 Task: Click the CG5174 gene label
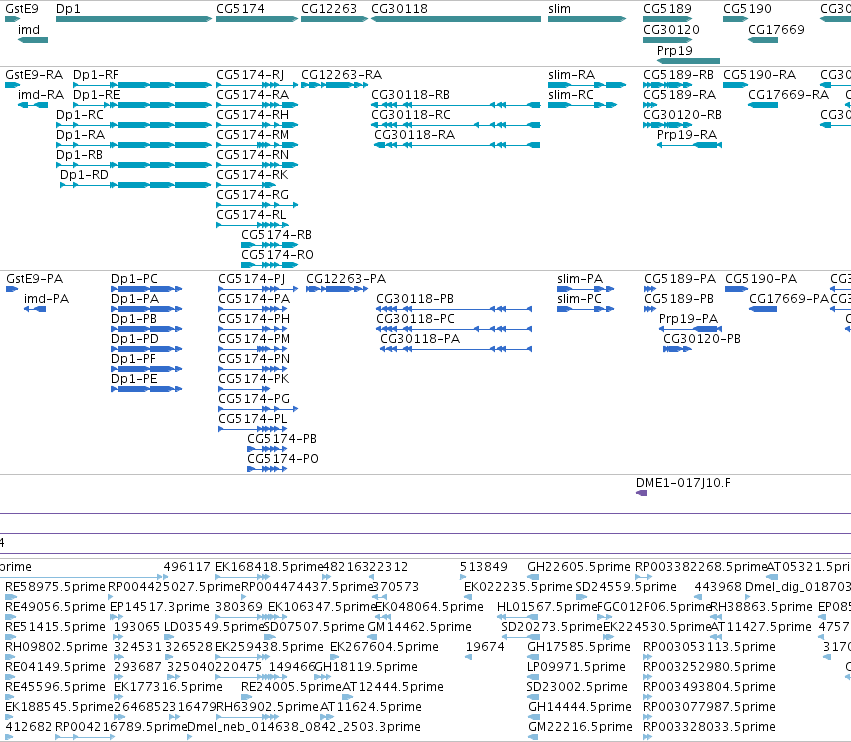[x=240, y=9]
